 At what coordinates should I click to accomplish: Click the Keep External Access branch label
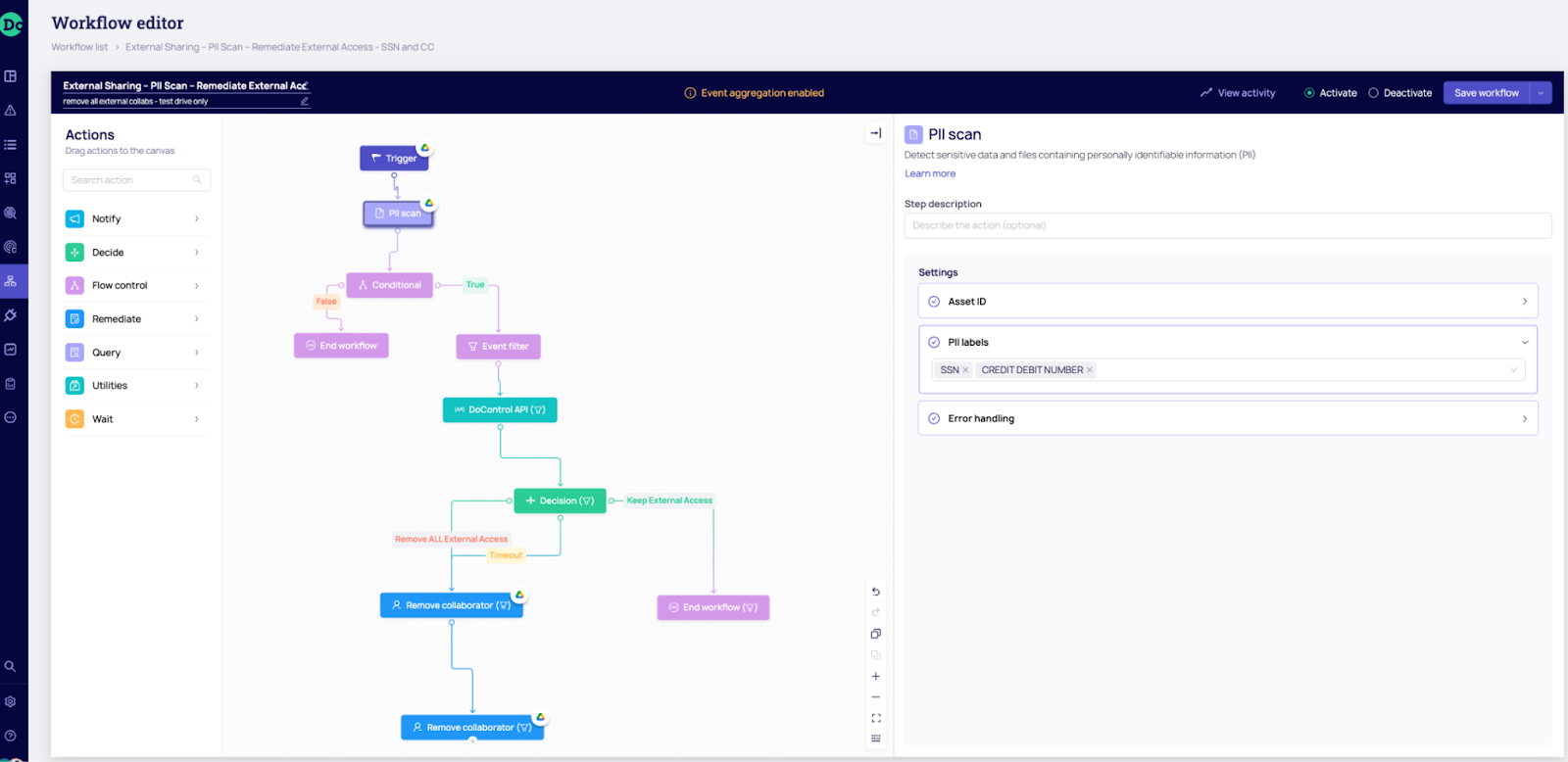(669, 500)
